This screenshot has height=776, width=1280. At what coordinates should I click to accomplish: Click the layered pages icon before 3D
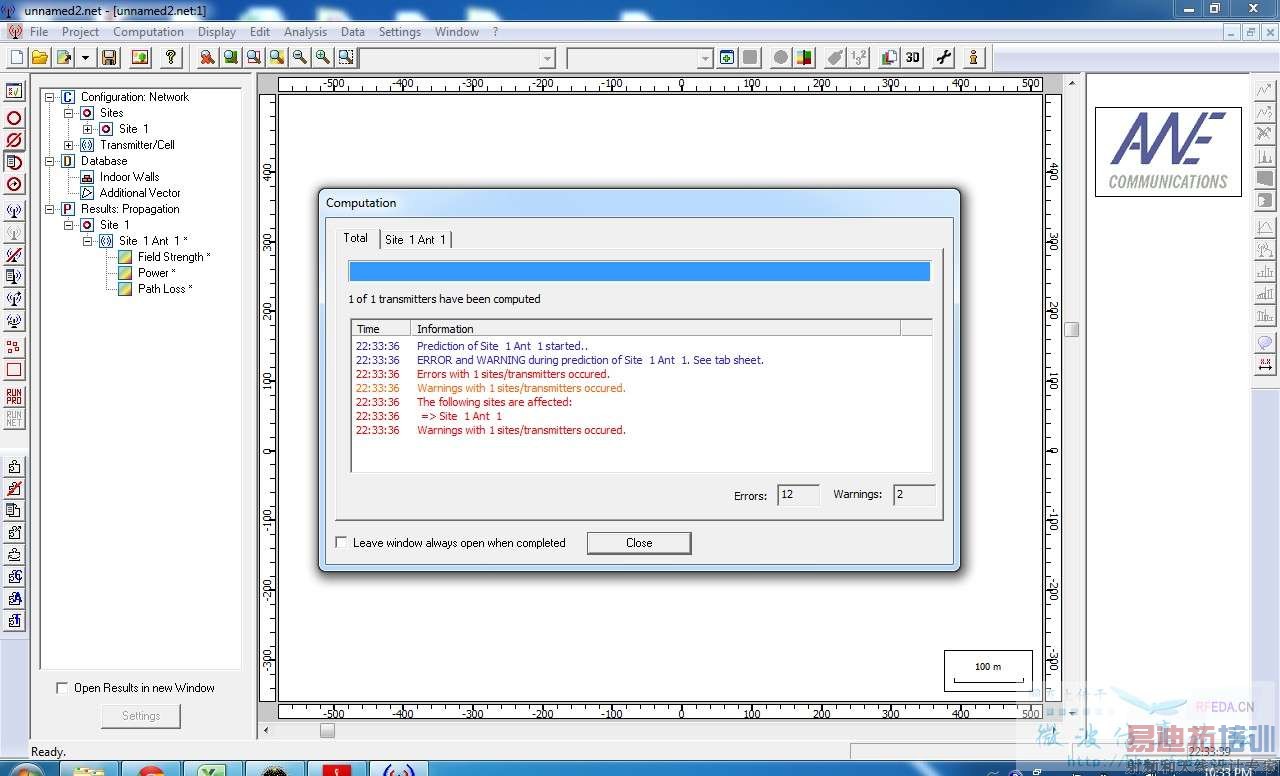pyautogui.click(x=890, y=58)
